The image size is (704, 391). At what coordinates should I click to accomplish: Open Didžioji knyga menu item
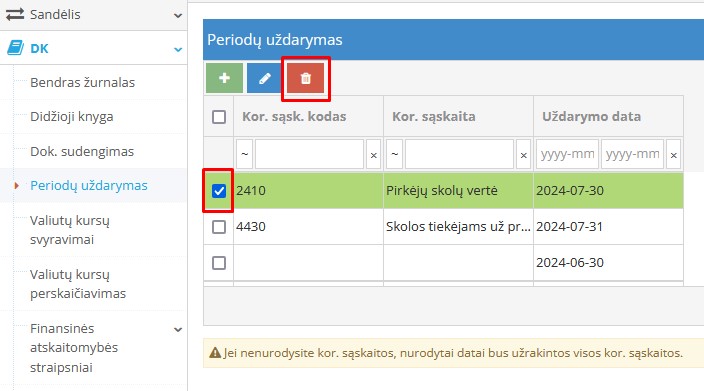tap(72, 117)
